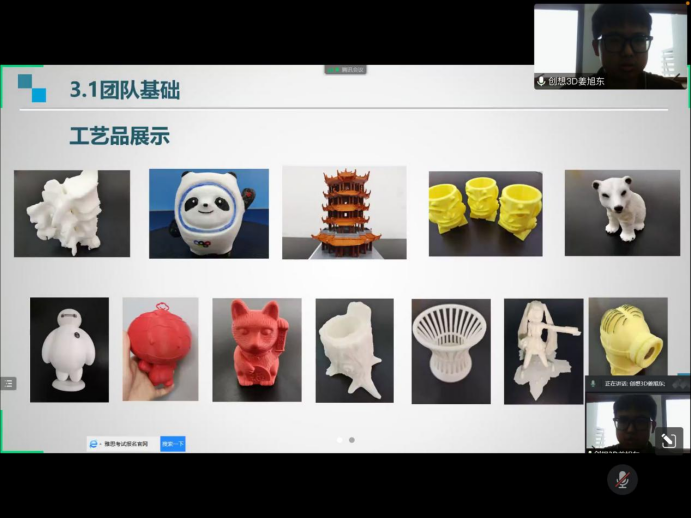Click the 雅思考试报名官网 search text
The image size is (692, 519).
tap(125, 443)
